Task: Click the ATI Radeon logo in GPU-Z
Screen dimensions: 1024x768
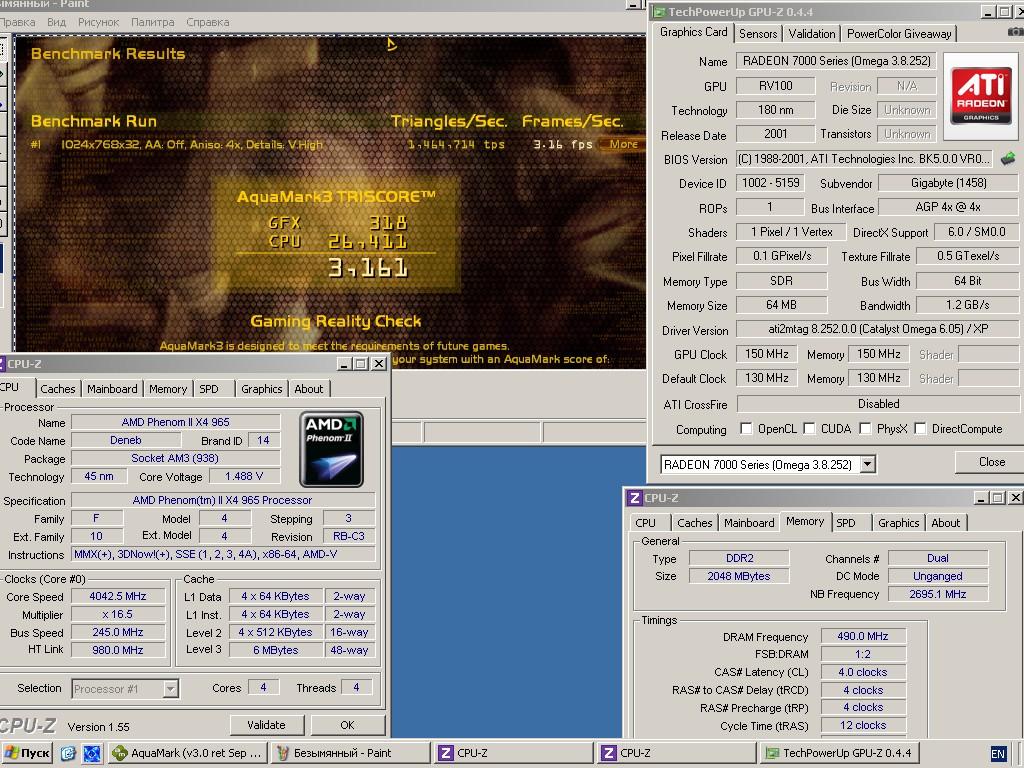Action: pyautogui.click(x=981, y=97)
